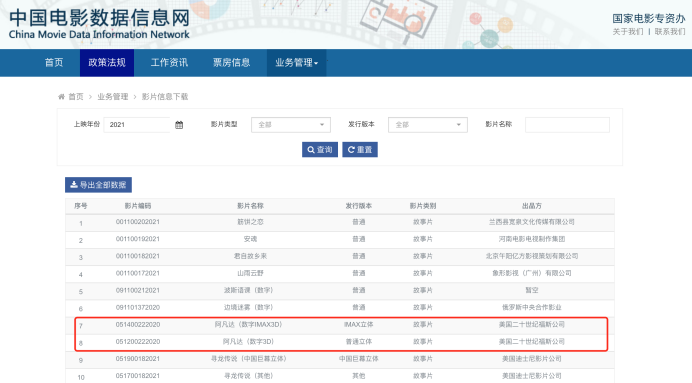Select film 寻龙传说（其他）
This screenshot has height=383, width=692.
point(249,376)
